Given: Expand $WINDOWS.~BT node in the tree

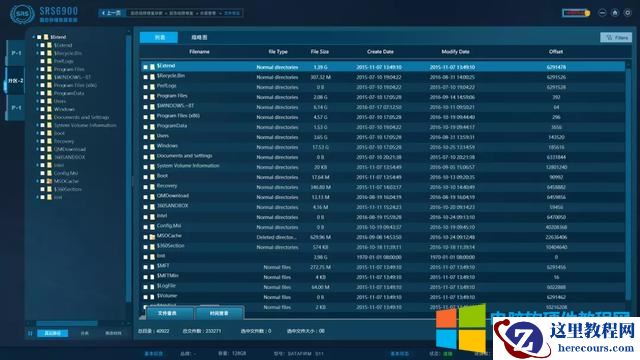Looking at the screenshot, I should (38, 77).
